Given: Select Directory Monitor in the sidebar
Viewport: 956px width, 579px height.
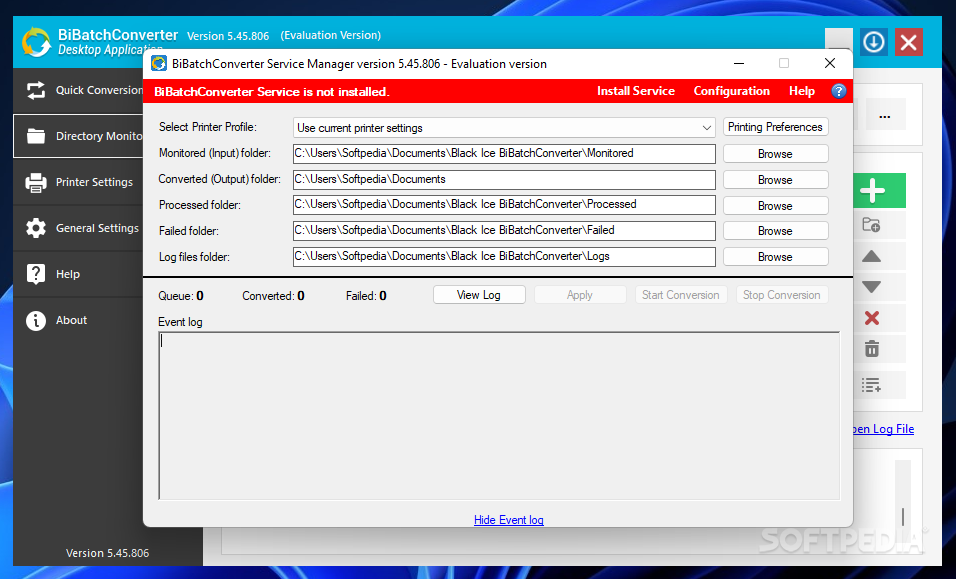Looking at the screenshot, I should tap(78, 136).
